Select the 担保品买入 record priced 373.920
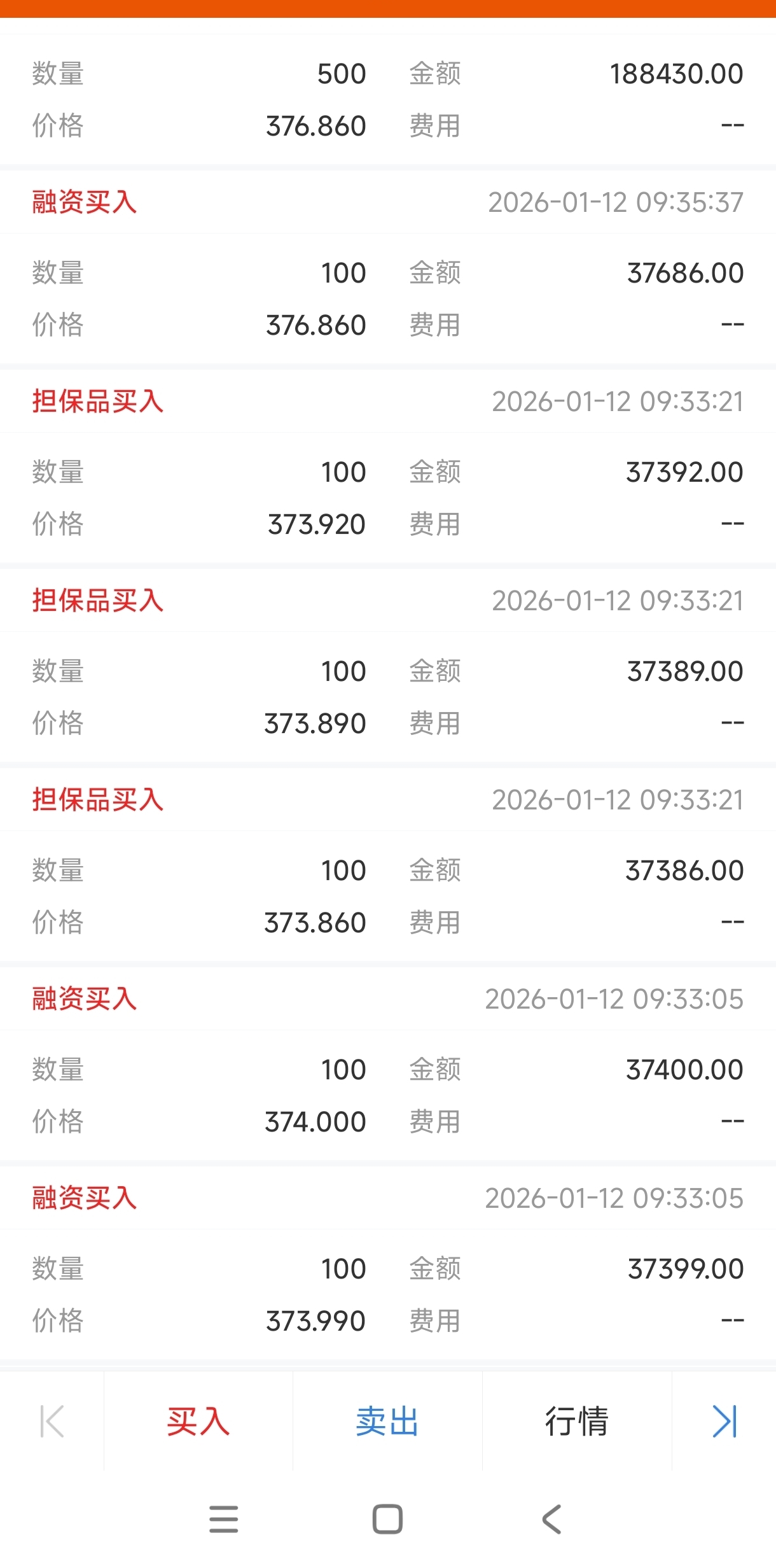This screenshot has height=1568, width=776. 388,466
